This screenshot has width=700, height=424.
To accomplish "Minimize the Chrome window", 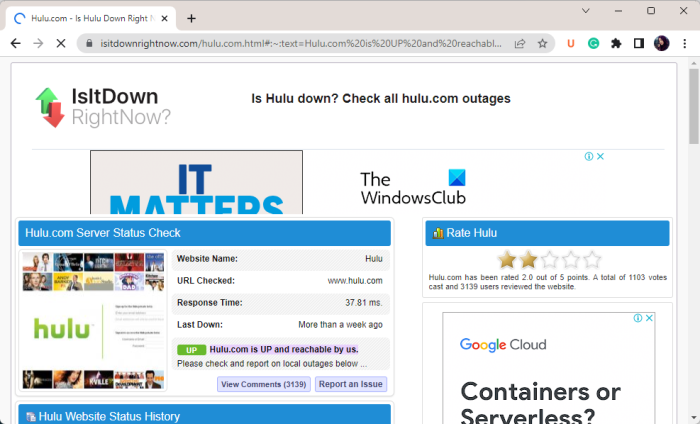I will (618, 11).
